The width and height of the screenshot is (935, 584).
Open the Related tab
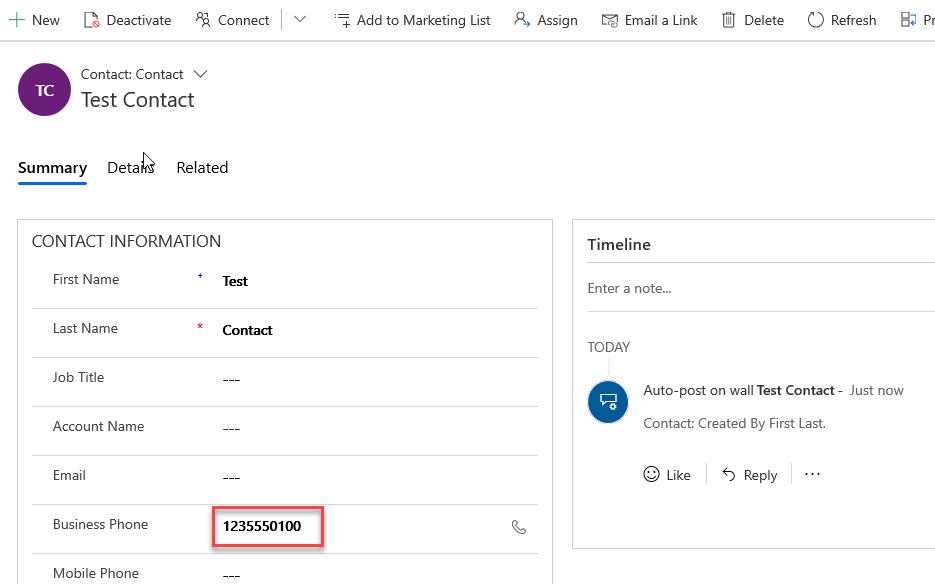point(202,168)
